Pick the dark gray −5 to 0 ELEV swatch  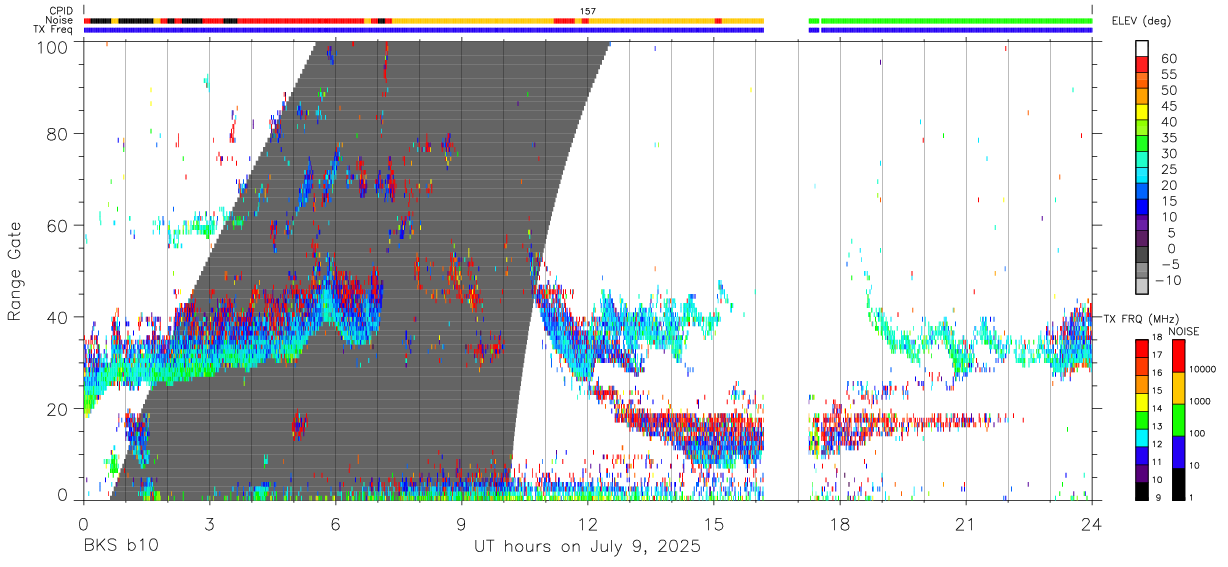point(1142,256)
